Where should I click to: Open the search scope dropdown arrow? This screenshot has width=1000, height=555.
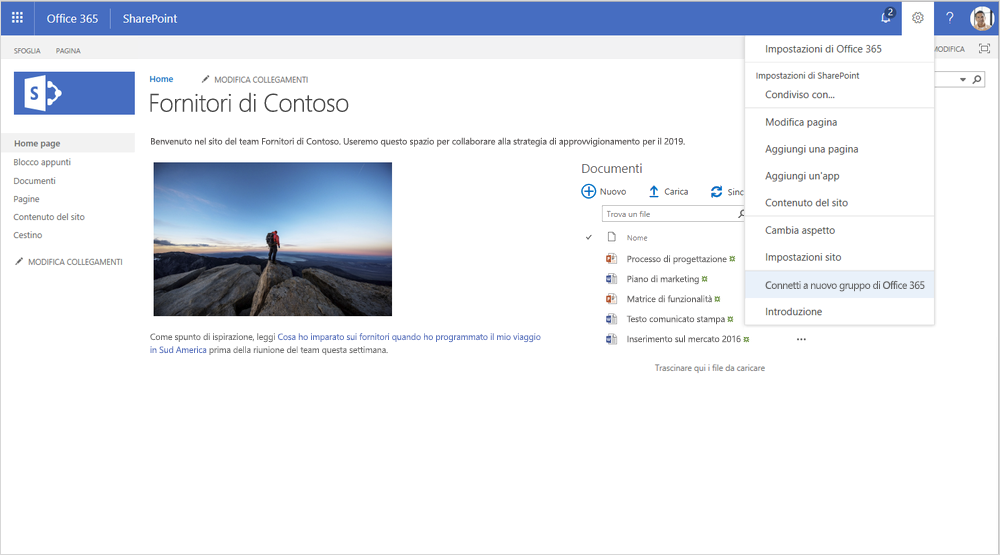tap(962, 80)
